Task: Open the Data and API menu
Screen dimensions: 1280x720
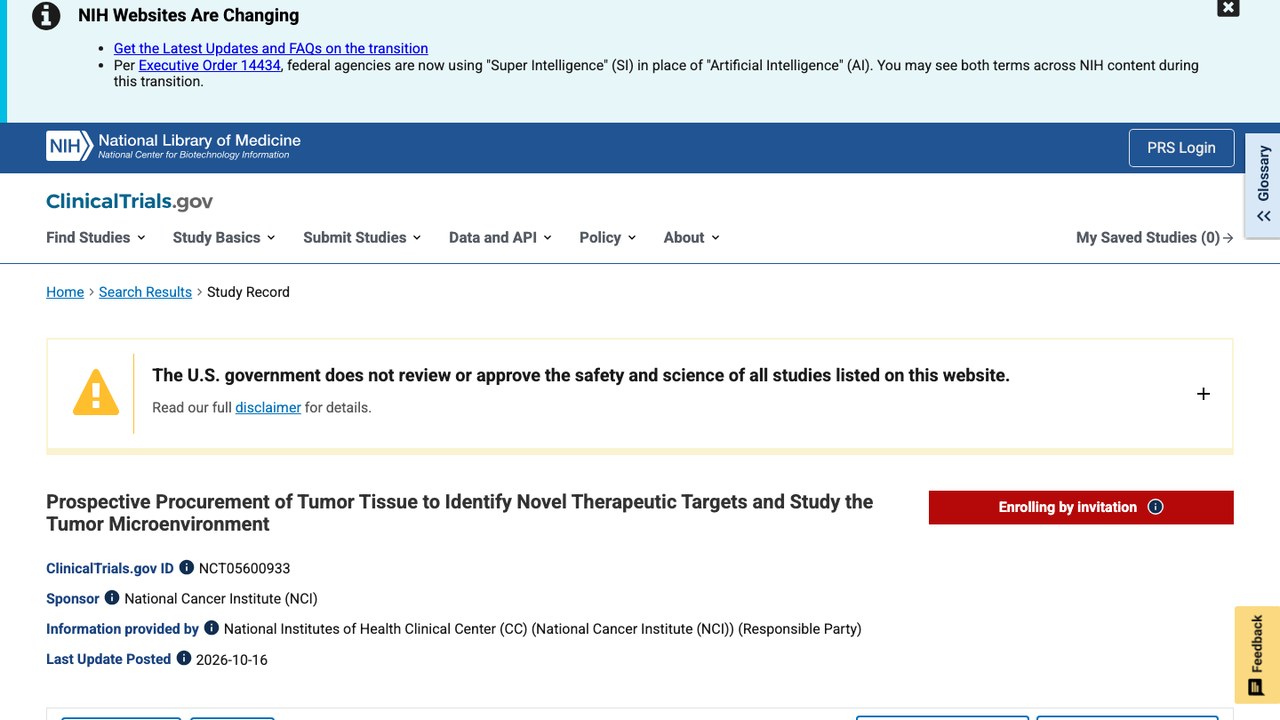Action: 500,237
